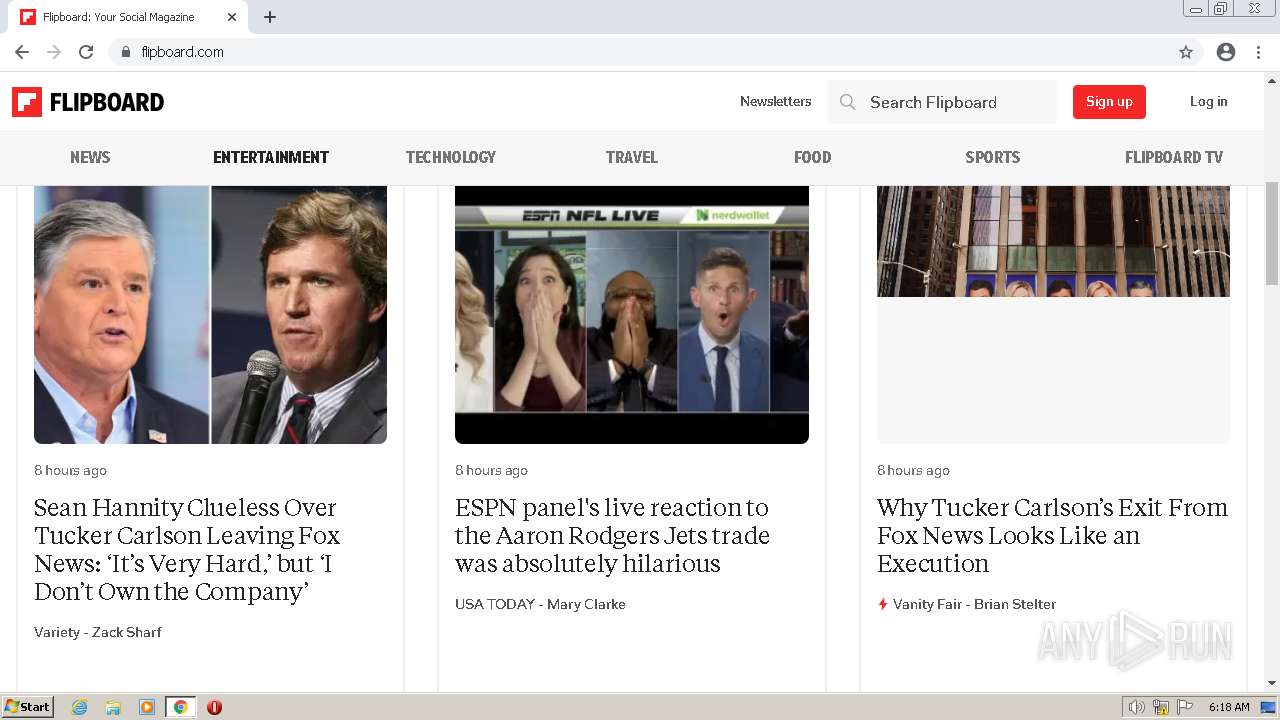This screenshot has width=1280, height=720.
Task: Click the page vertical scrollbar thumb
Action: click(1272, 234)
